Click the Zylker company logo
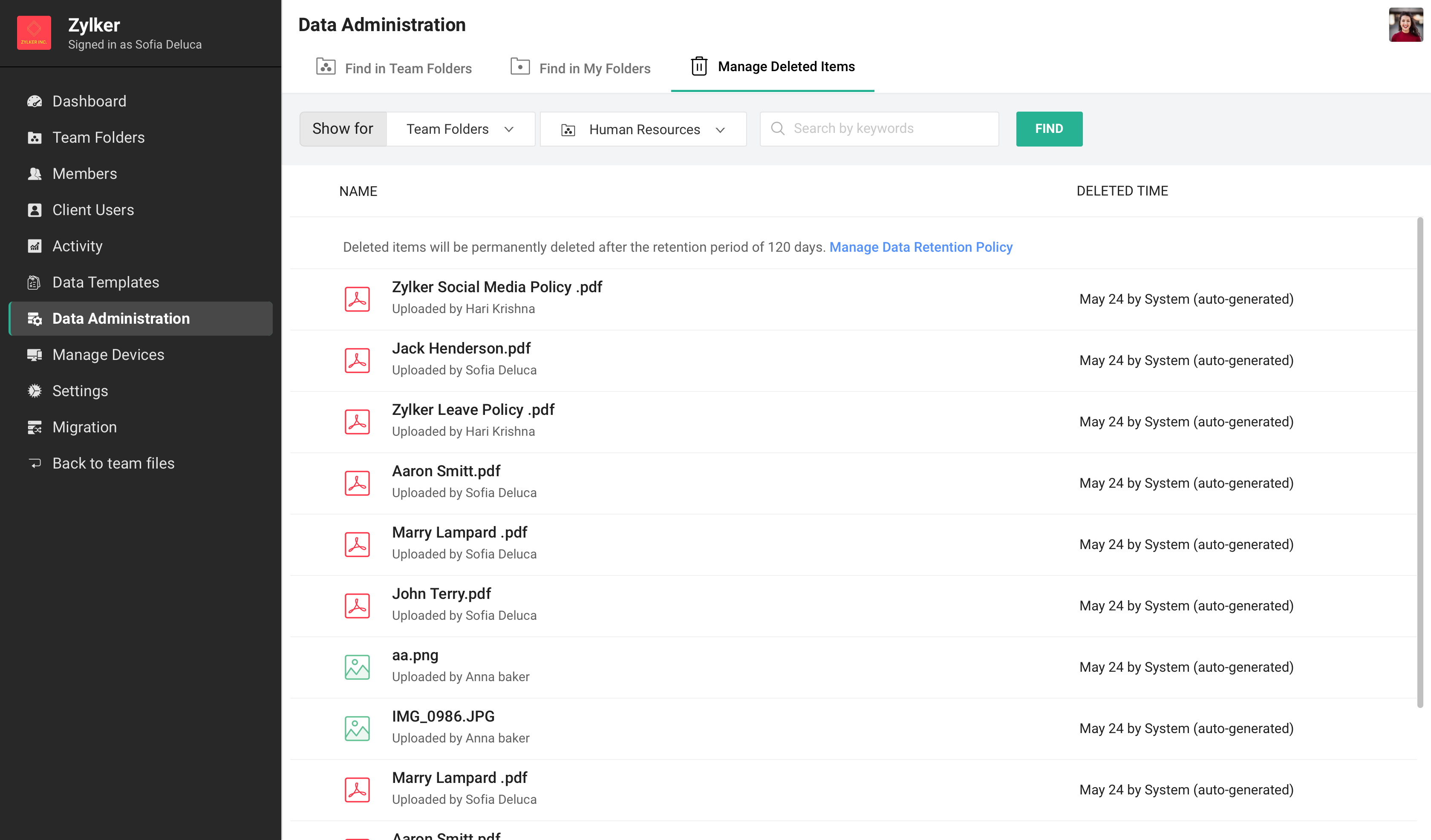This screenshot has height=840, width=1431. click(x=34, y=33)
